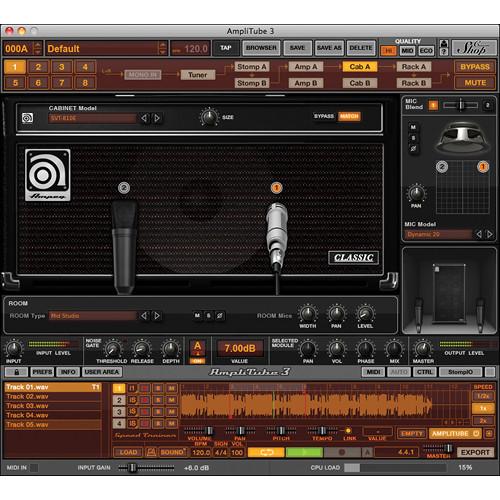Select previous cabinet model with left arrow
The height and width of the screenshot is (500, 500).
coord(144,118)
